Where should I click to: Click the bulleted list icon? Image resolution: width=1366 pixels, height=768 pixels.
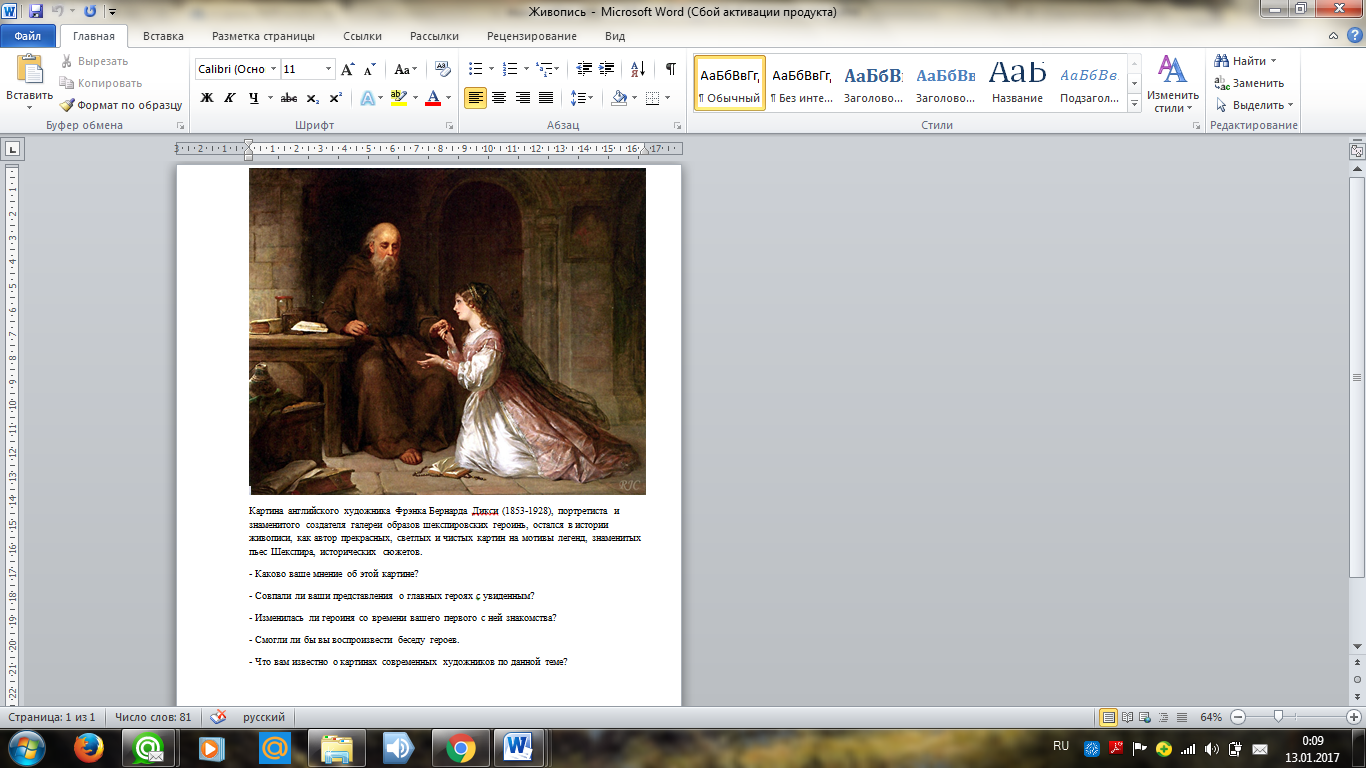click(x=475, y=69)
